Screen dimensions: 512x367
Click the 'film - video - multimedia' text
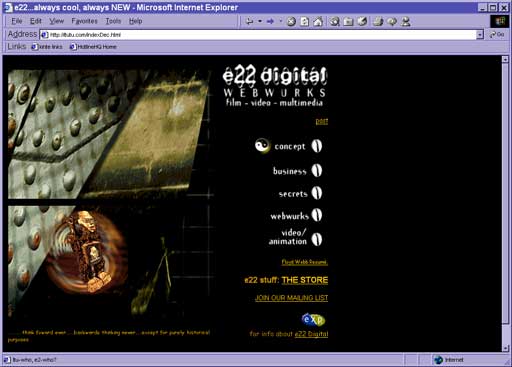tap(274, 103)
